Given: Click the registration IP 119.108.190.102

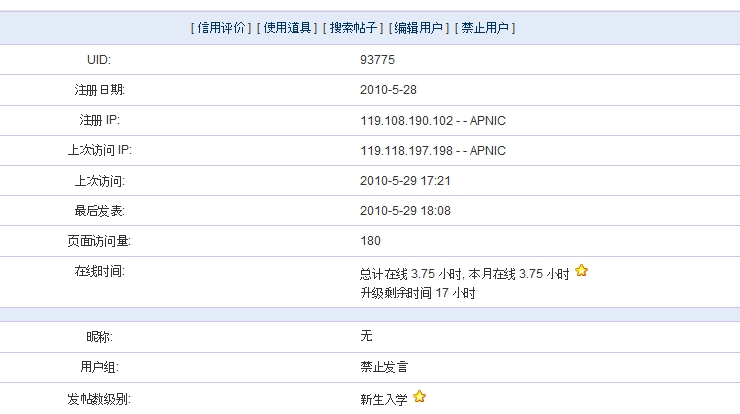Looking at the screenshot, I should 406,121.
